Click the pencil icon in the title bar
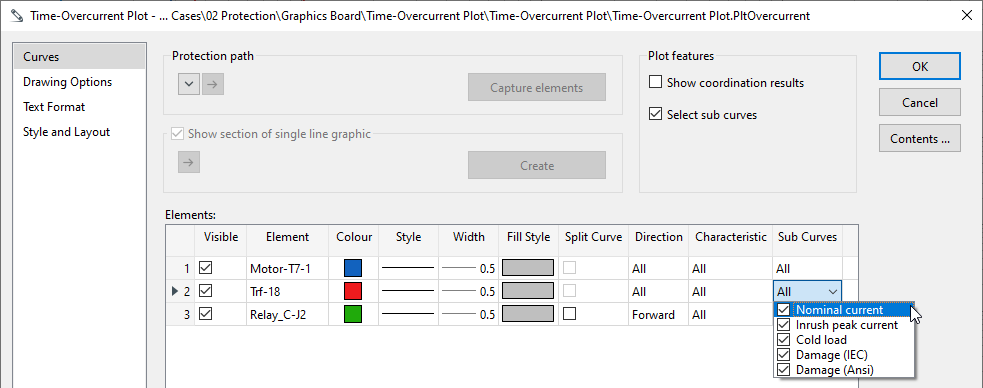This screenshot has height=388, width=983. 16,16
